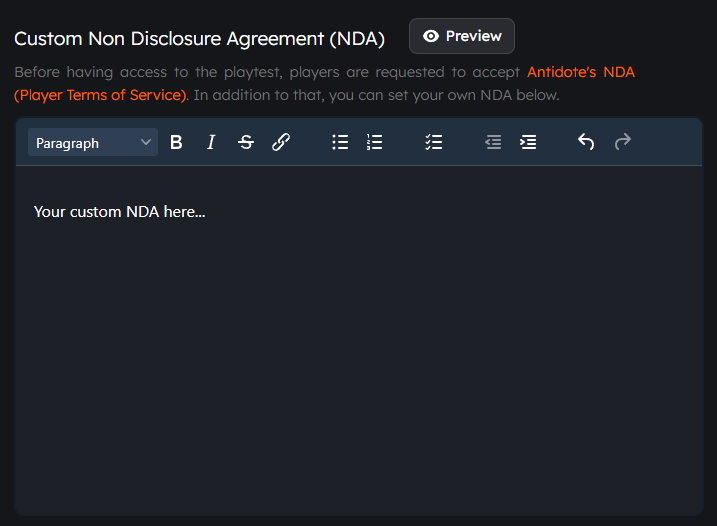Apply strikethrough formatting
The height and width of the screenshot is (526, 717).
(x=246, y=142)
